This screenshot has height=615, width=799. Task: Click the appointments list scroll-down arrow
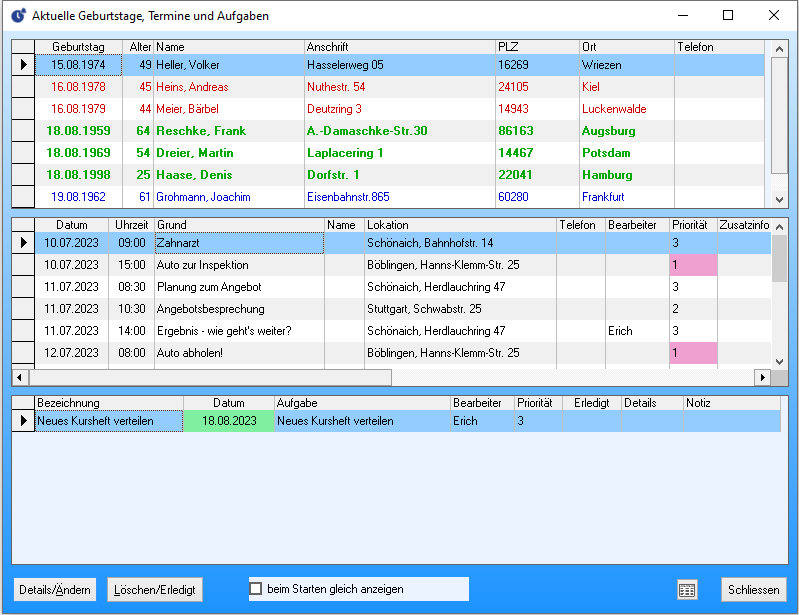[779, 361]
